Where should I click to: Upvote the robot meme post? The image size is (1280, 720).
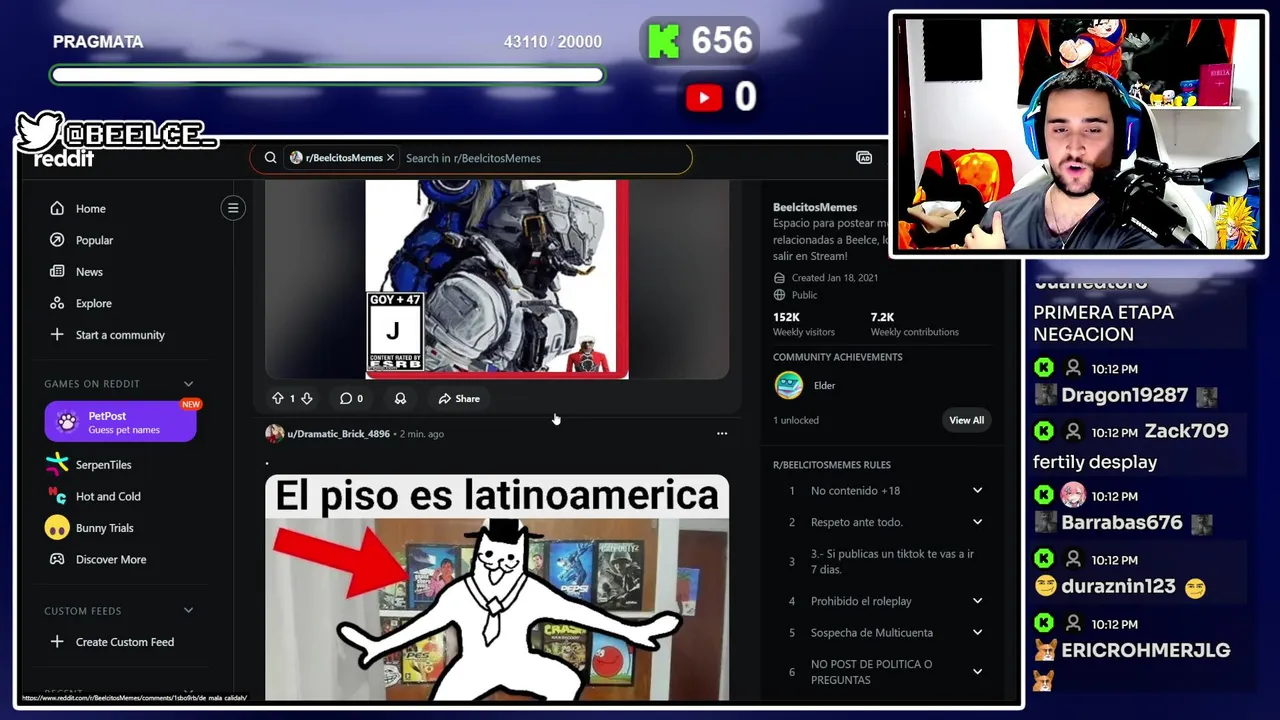(x=278, y=398)
